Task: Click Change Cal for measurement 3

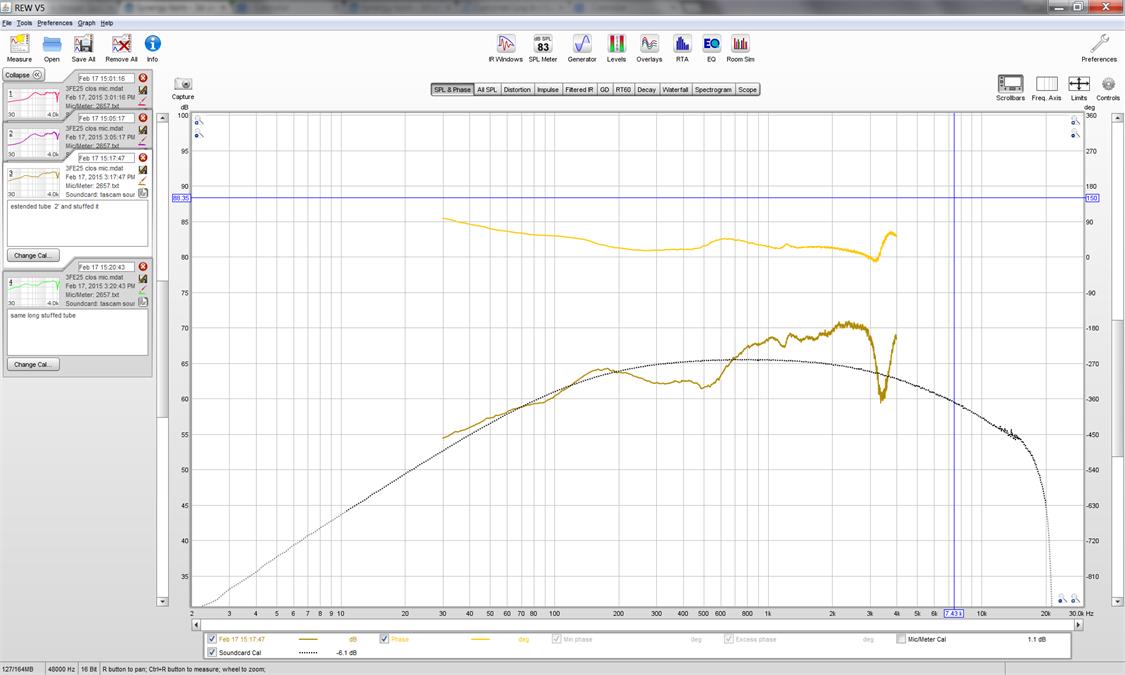Action: [x=33, y=255]
